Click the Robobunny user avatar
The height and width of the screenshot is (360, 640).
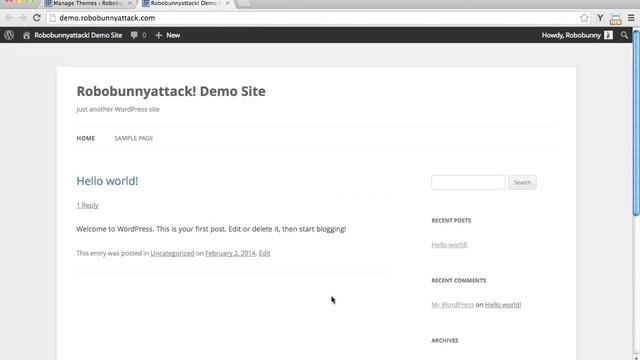608,35
